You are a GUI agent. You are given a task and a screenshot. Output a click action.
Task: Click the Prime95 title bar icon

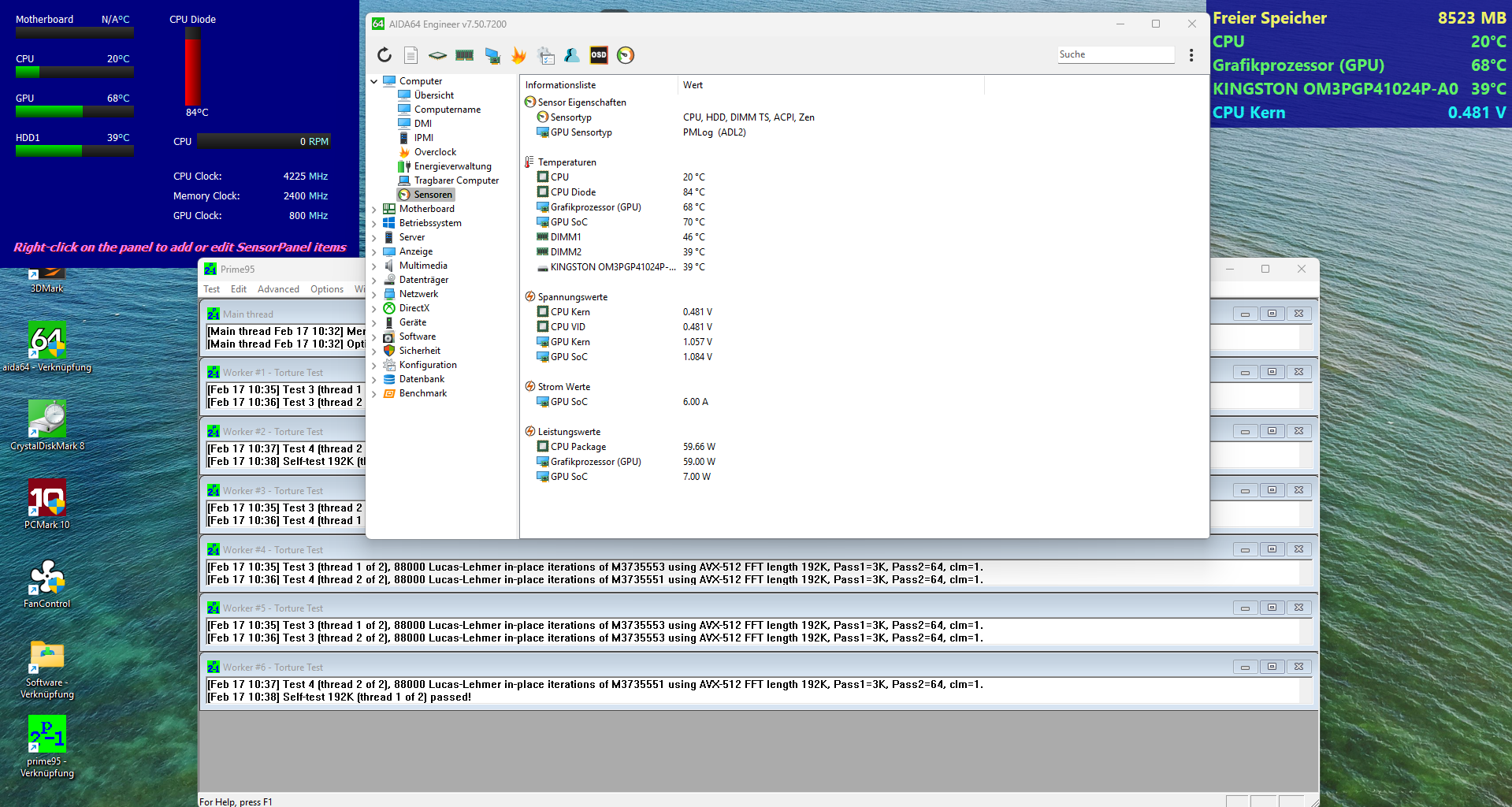[x=211, y=270]
